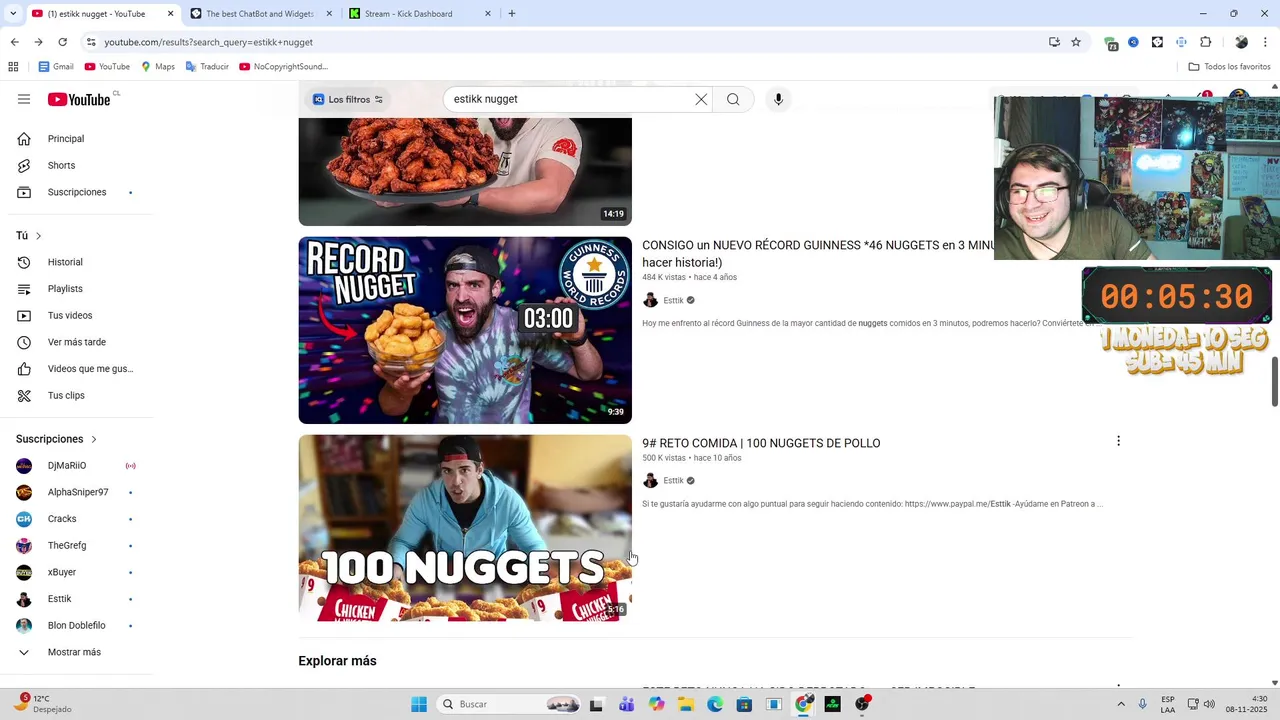This screenshot has width=1280, height=720.
Task: Open the CONSIGO un NUEVO RÉCORD GUINNESS title
Action: (818, 254)
